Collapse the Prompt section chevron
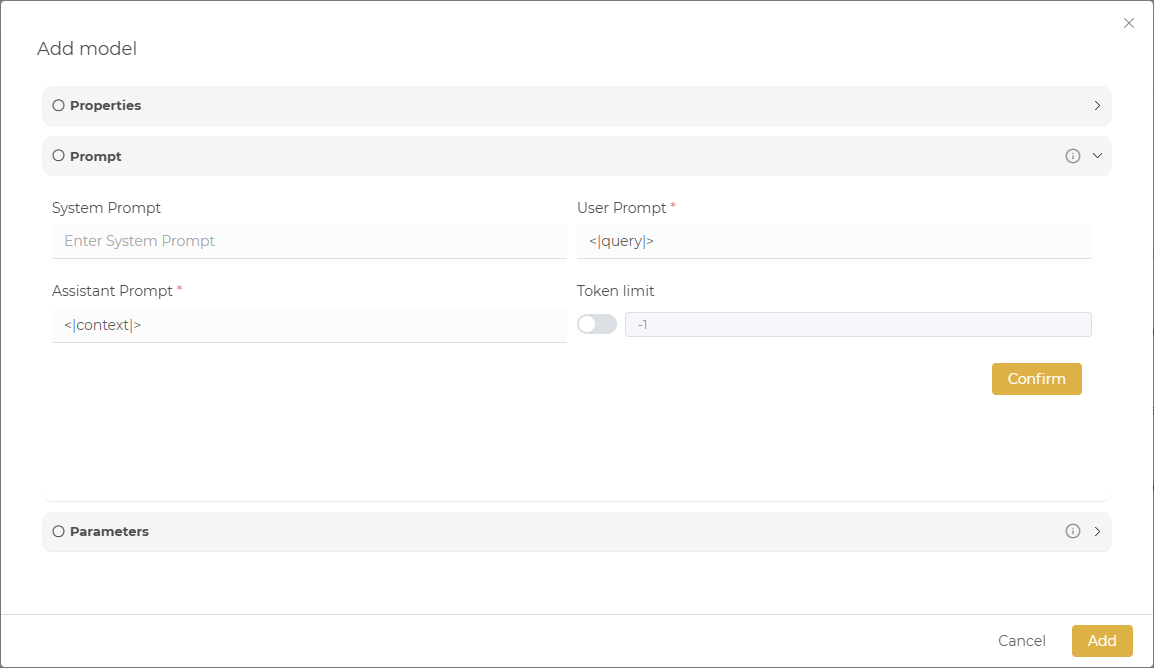Image resolution: width=1154 pixels, height=668 pixels. (x=1097, y=156)
